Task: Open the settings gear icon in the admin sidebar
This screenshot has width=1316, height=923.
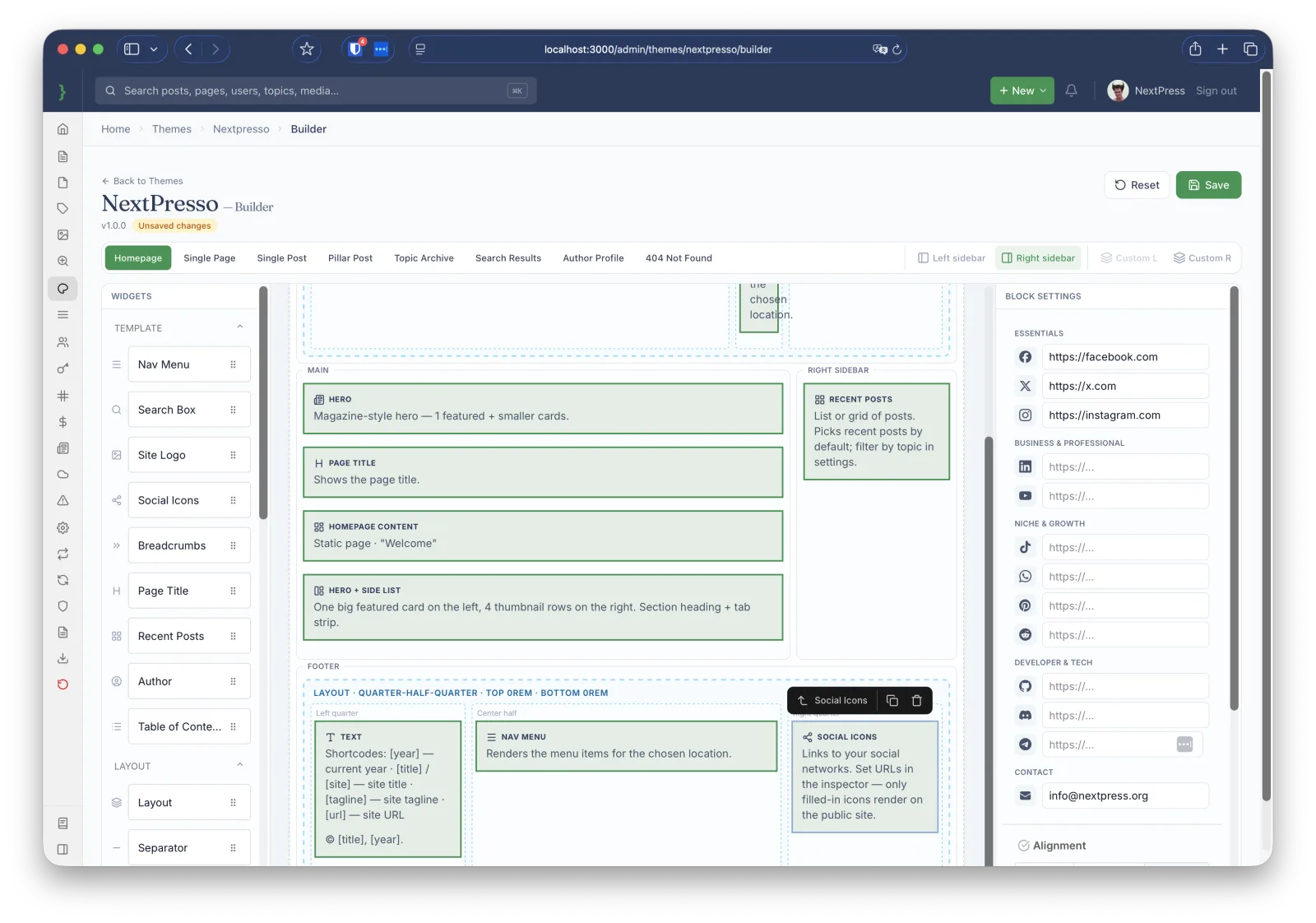Action: coord(63,528)
